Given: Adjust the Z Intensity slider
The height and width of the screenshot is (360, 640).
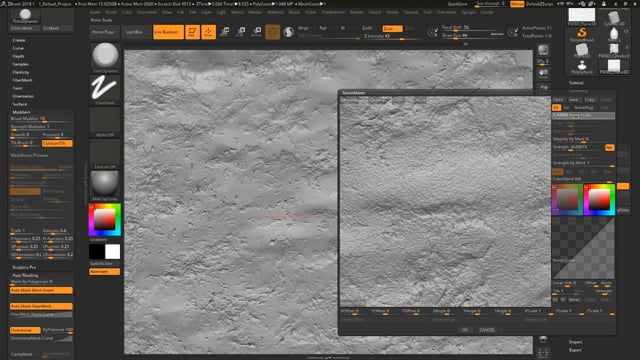Looking at the screenshot, I should pos(392,36).
